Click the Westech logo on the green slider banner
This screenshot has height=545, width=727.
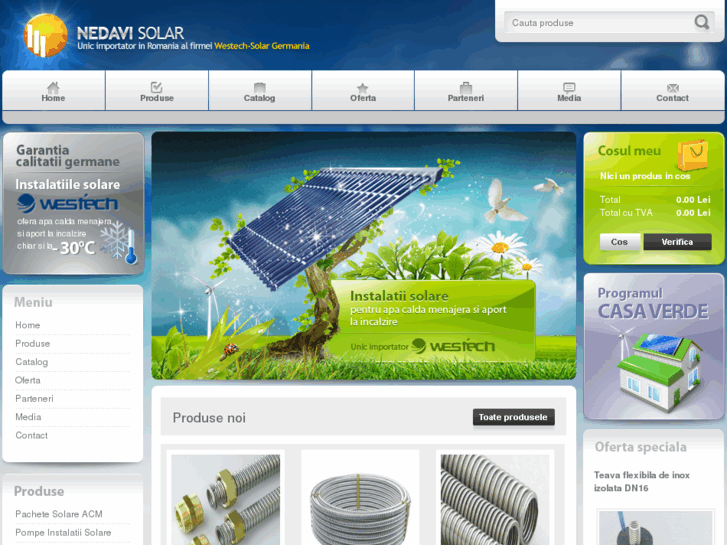pos(453,346)
